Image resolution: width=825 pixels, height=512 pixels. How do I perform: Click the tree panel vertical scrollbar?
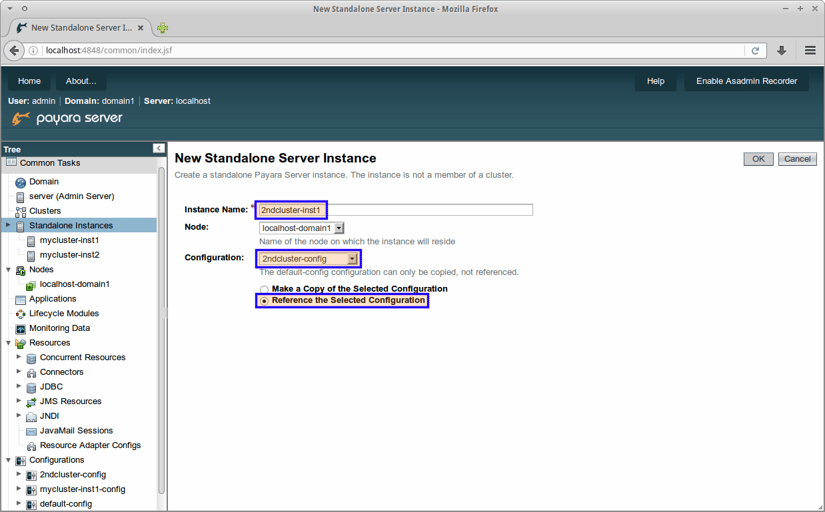point(161,332)
